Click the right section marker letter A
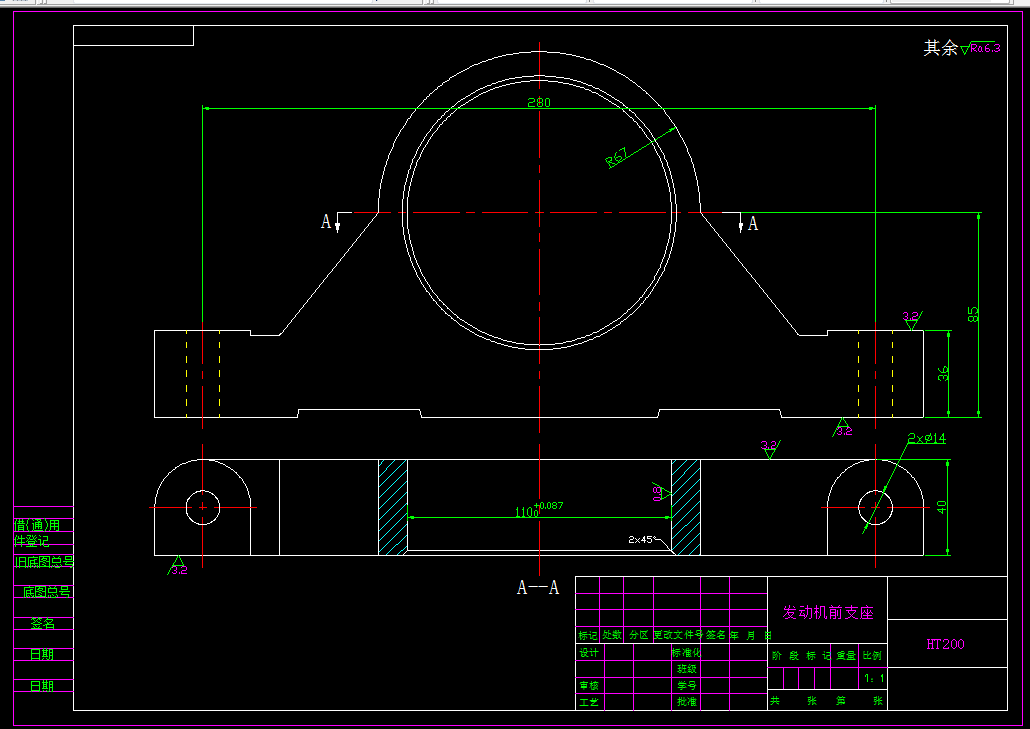1030x729 pixels. pos(753,224)
